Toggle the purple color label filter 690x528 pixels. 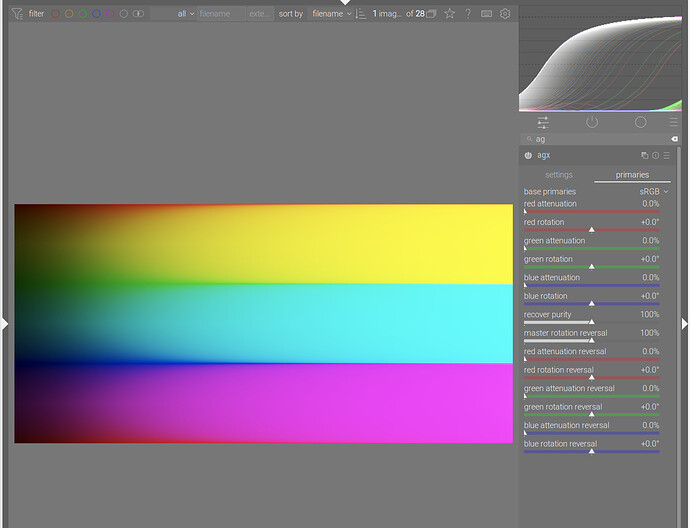coord(110,14)
